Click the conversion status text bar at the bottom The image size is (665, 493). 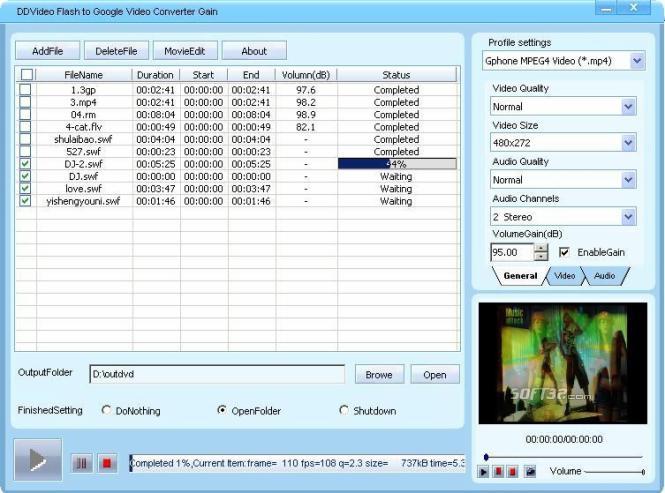coord(297,463)
